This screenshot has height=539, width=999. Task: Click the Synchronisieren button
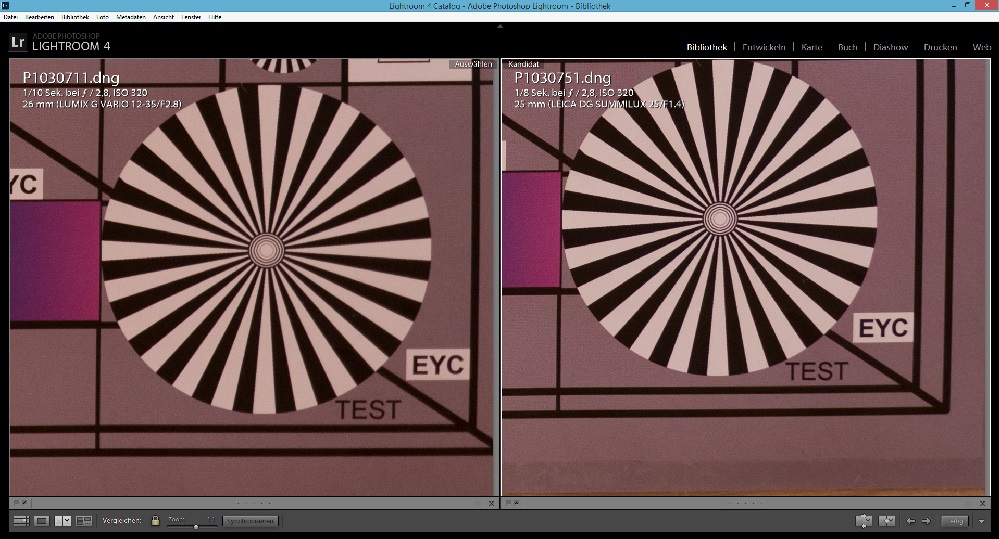(x=250, y=521)
